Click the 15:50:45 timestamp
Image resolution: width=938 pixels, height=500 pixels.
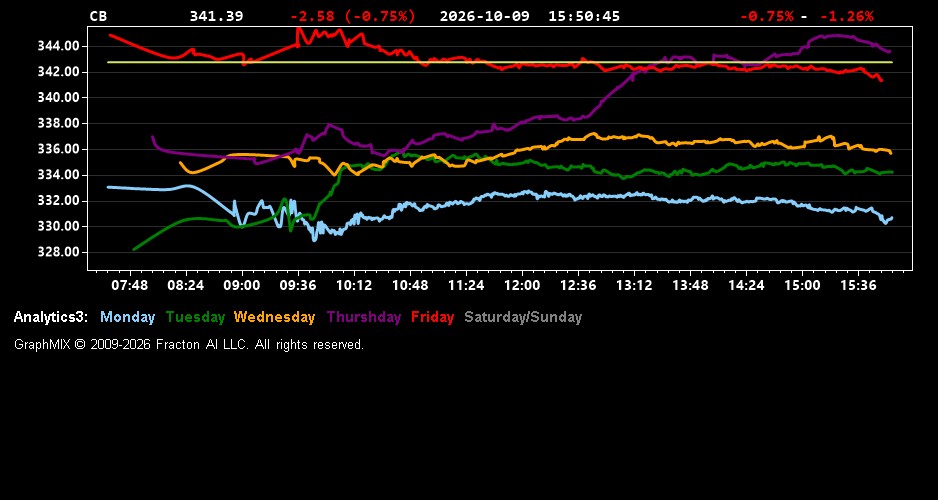(x=584, y=16)
